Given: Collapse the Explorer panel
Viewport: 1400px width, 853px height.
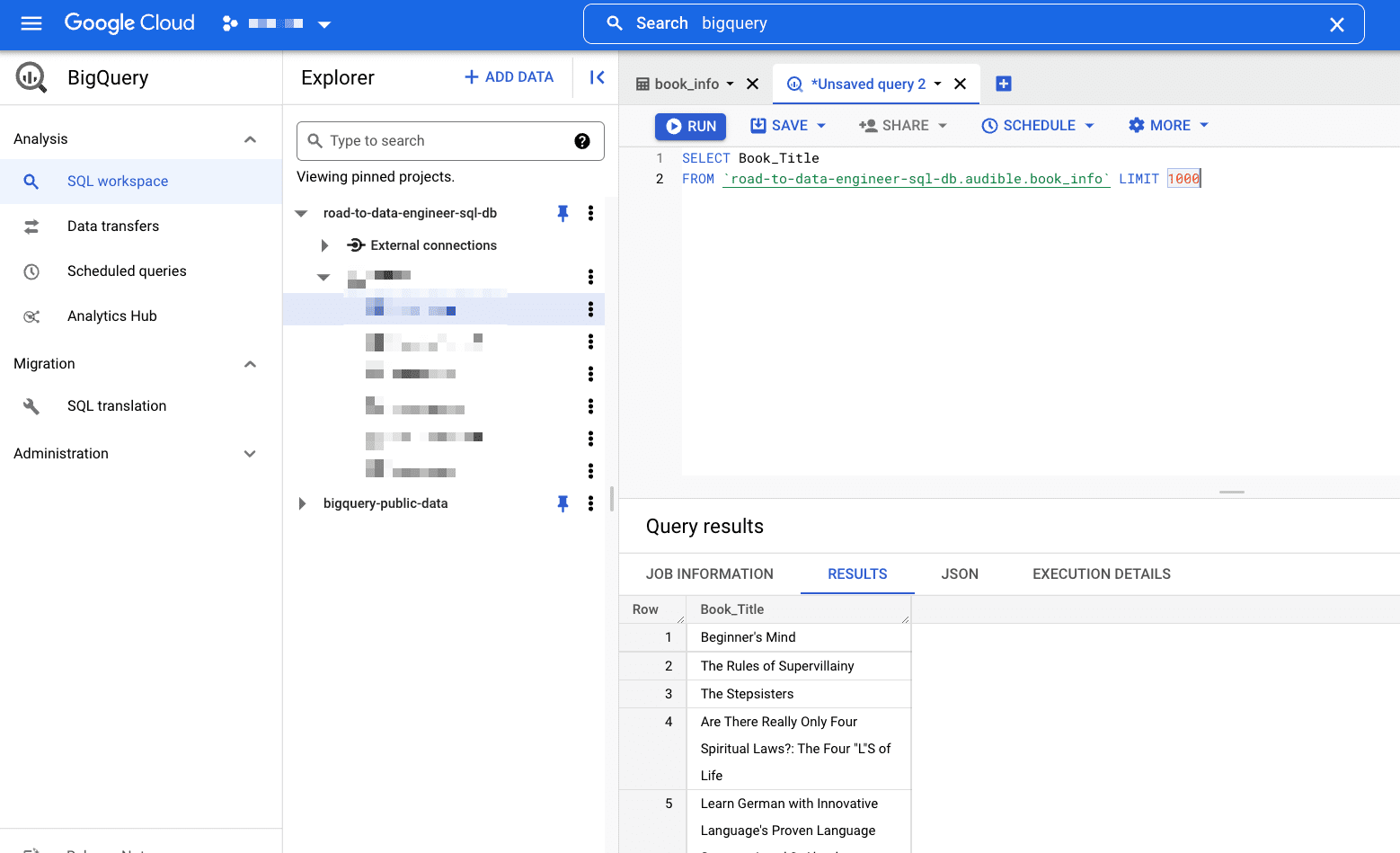Looking at the screenshot, I should click(x=596, y=77).
